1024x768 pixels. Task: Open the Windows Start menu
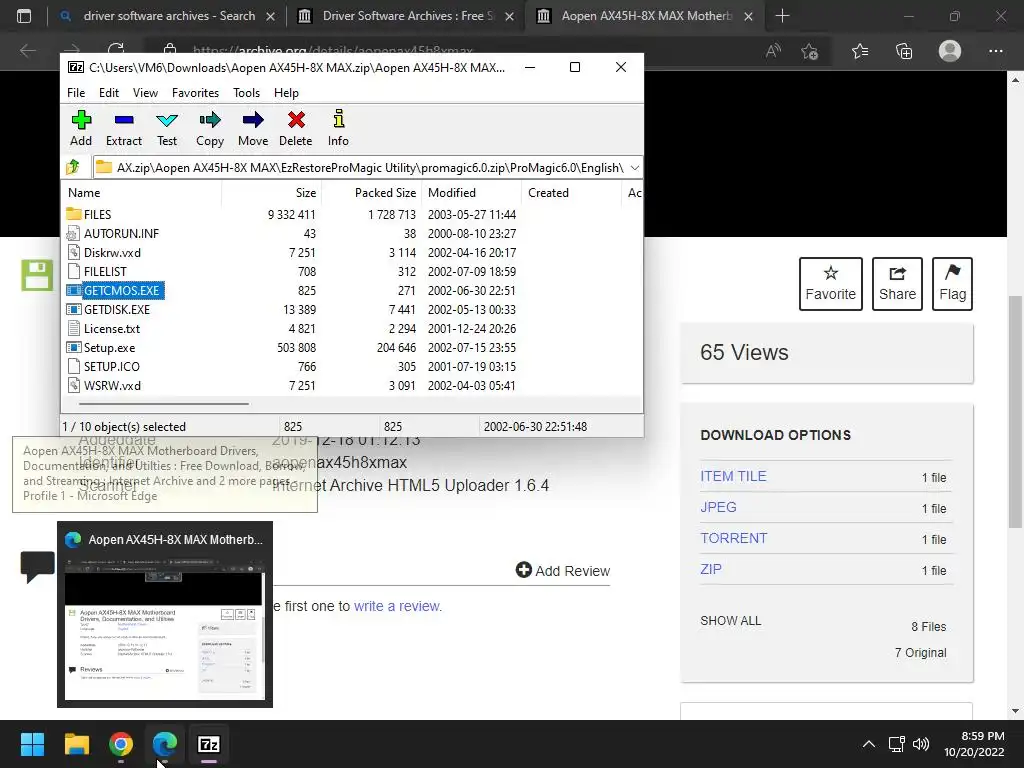point(32,744)
